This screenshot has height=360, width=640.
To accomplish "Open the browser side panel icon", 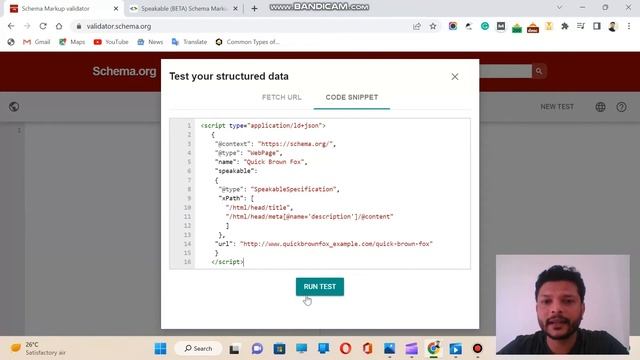I will click(x=597, y=26).
